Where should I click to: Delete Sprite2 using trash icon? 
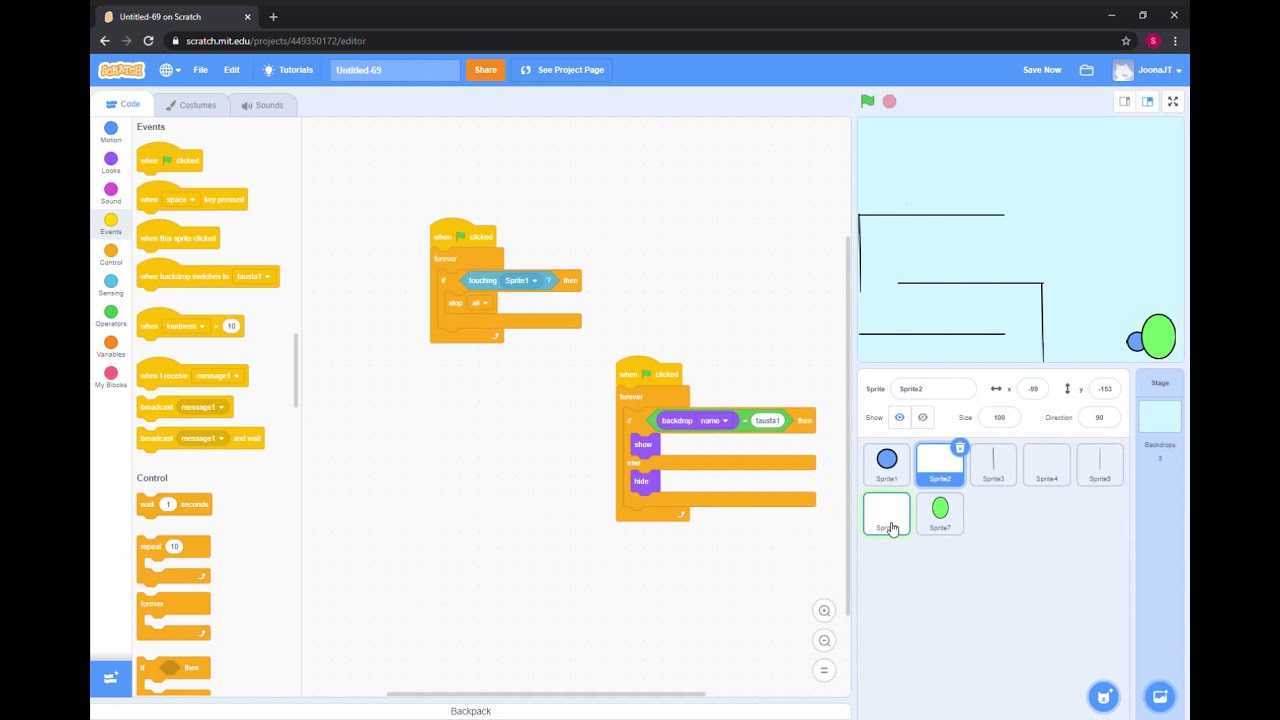[959, 448]
